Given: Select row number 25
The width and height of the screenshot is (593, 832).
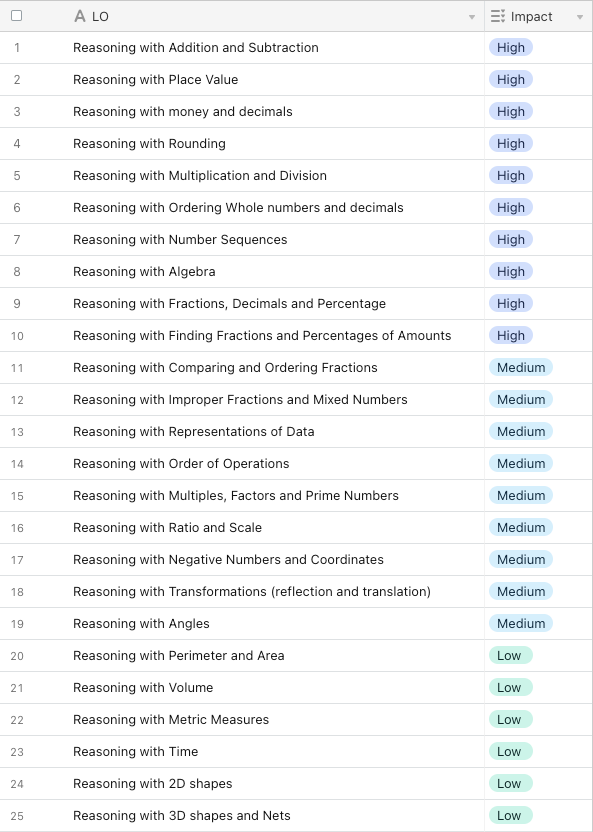Looking at the screenshot, I should click(17, 816).
